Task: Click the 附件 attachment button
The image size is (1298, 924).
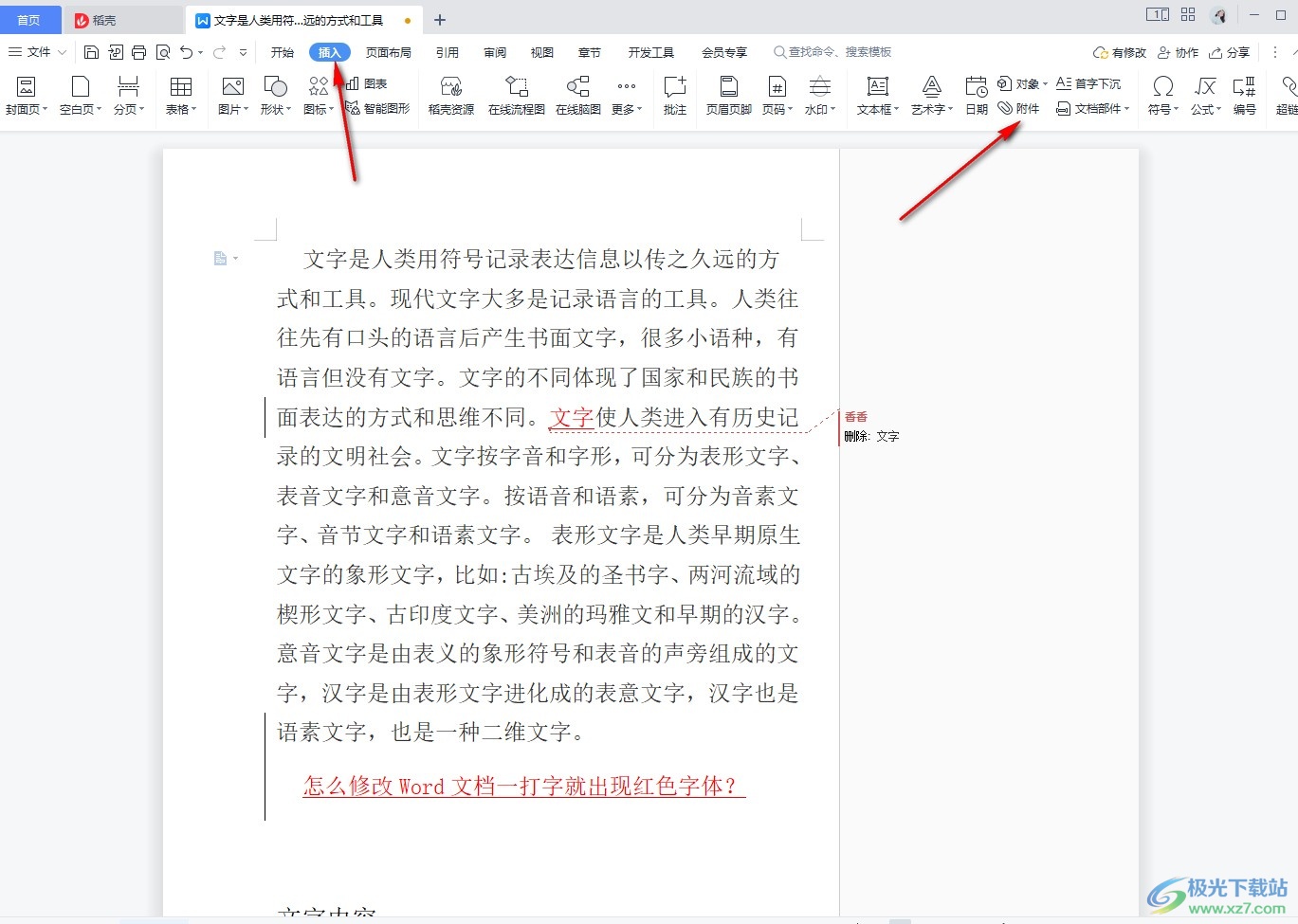Action: coord(1019,109)
